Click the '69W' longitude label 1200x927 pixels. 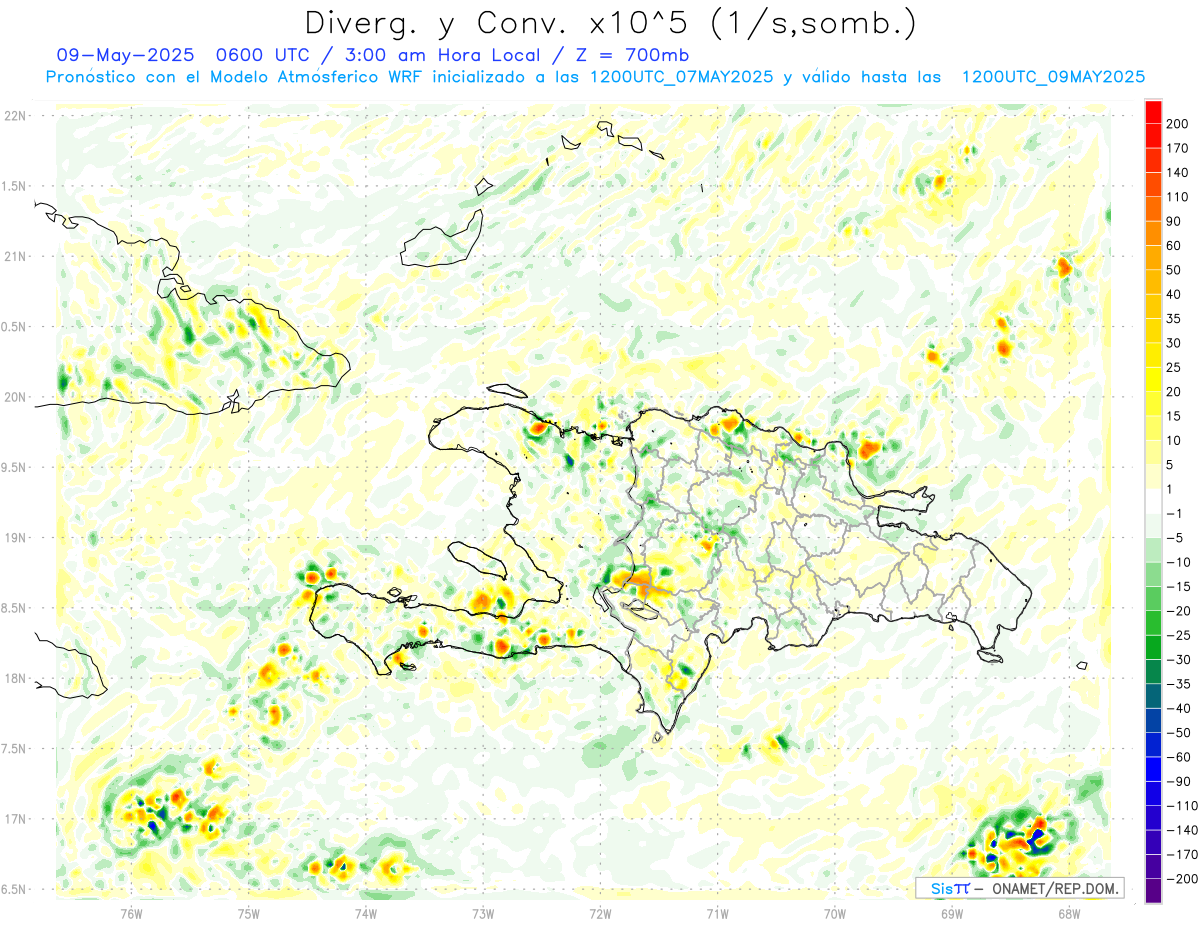pyautogui.click(x=952, y=913)
